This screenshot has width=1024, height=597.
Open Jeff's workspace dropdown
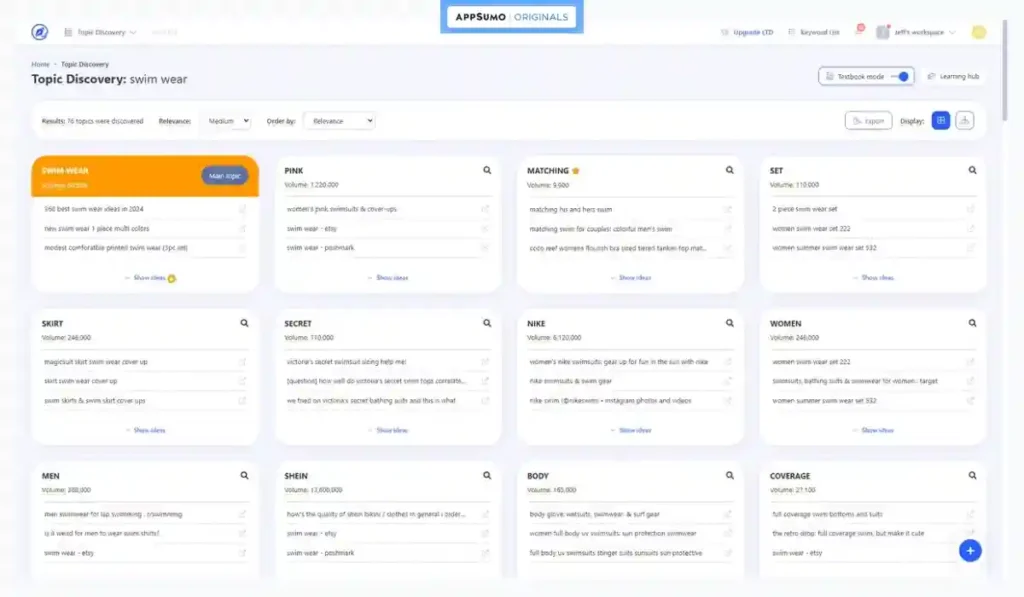(x=917, y=32)
